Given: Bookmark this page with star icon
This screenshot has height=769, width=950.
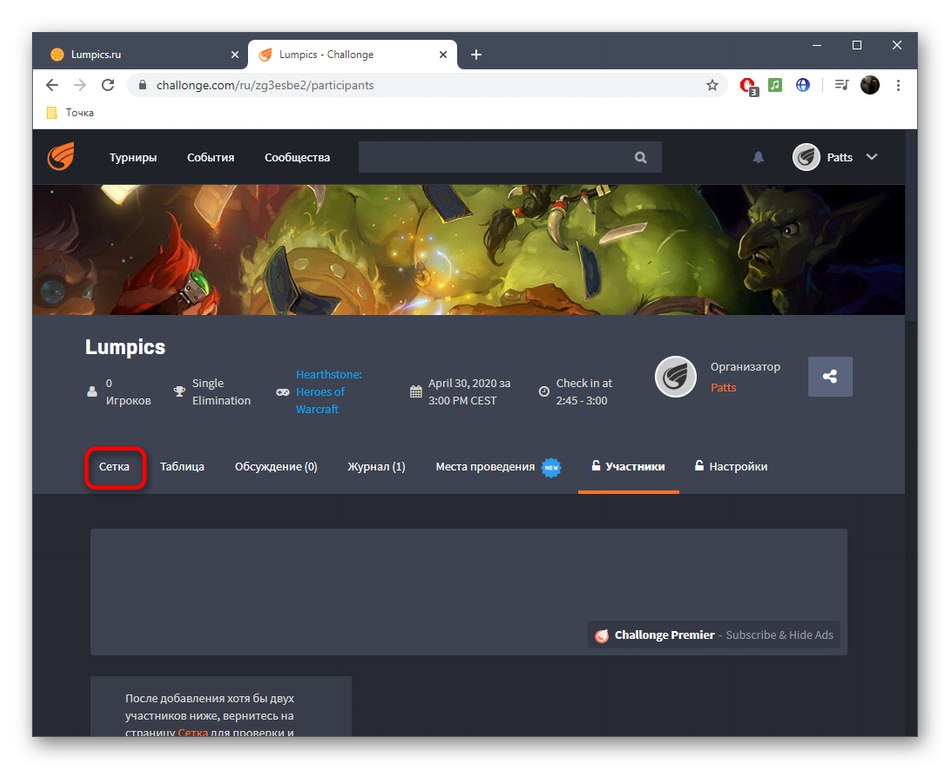Looking at the screenshot, I should [x=712, y=85].
